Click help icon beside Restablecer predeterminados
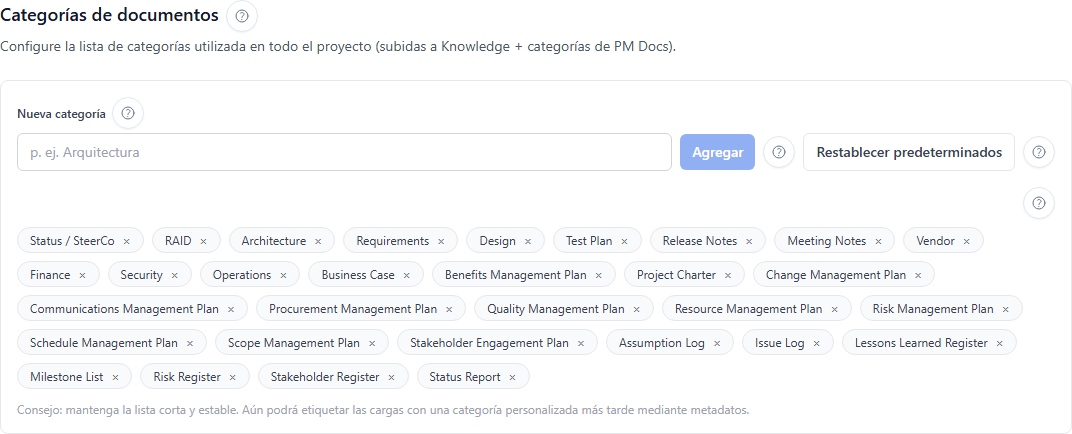Screen dimensions: 1072x434 click(1039, 153)
